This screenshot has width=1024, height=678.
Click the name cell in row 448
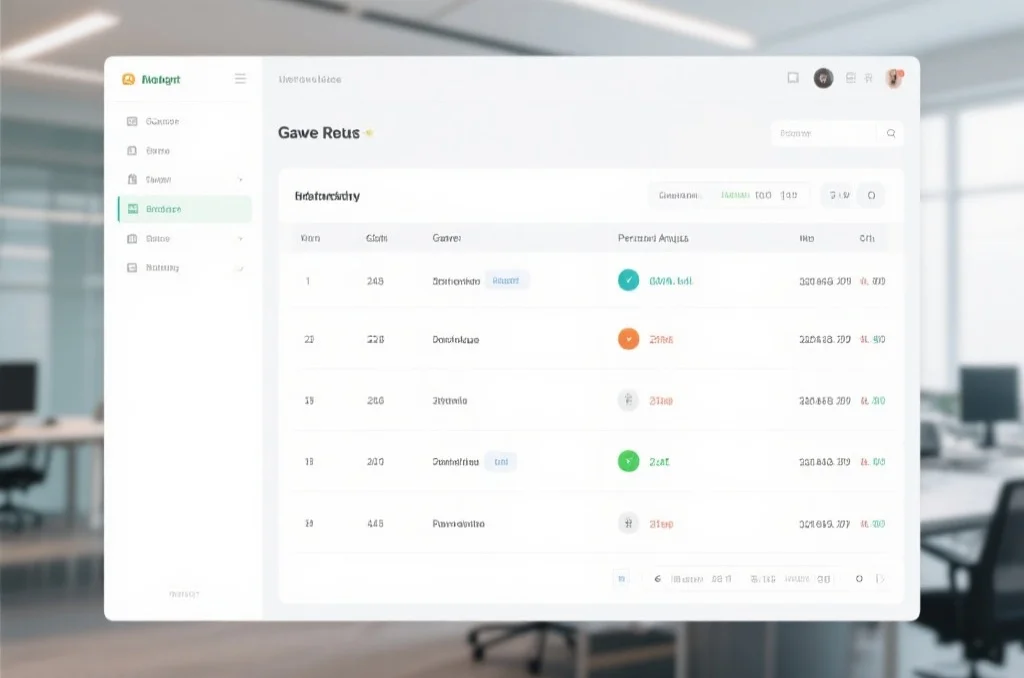pyautogui.click(x=458, y=524)
